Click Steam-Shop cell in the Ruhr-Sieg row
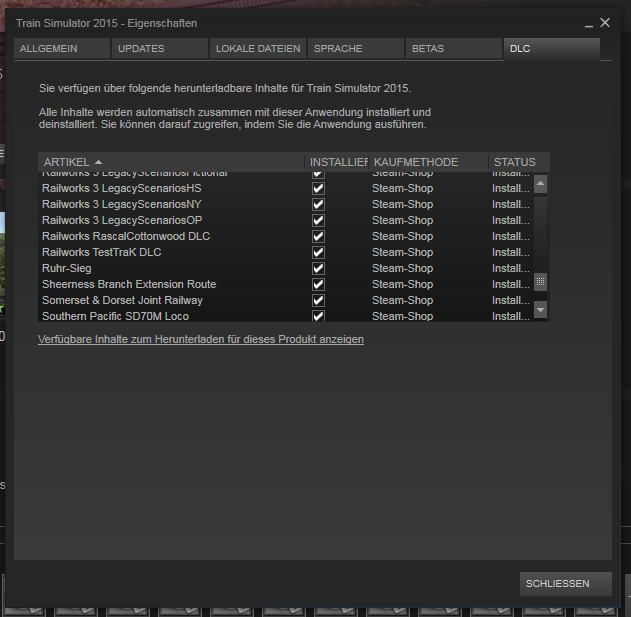The height and width of the screenshot is (617, 631). [402, 268]
